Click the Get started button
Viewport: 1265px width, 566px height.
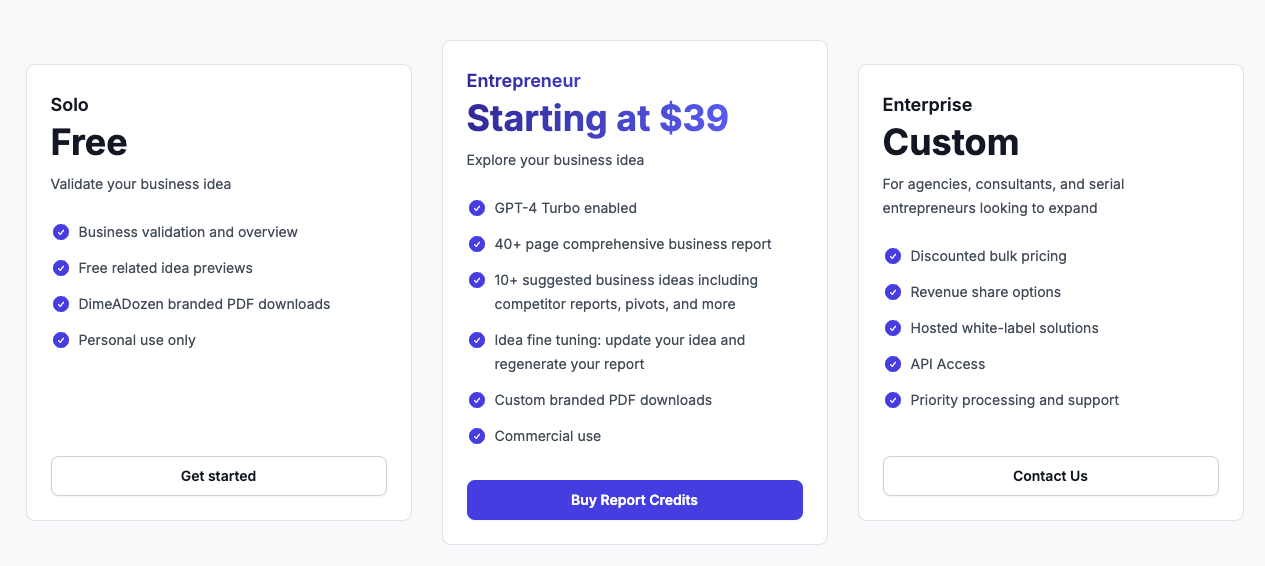(x=218, y=476)
